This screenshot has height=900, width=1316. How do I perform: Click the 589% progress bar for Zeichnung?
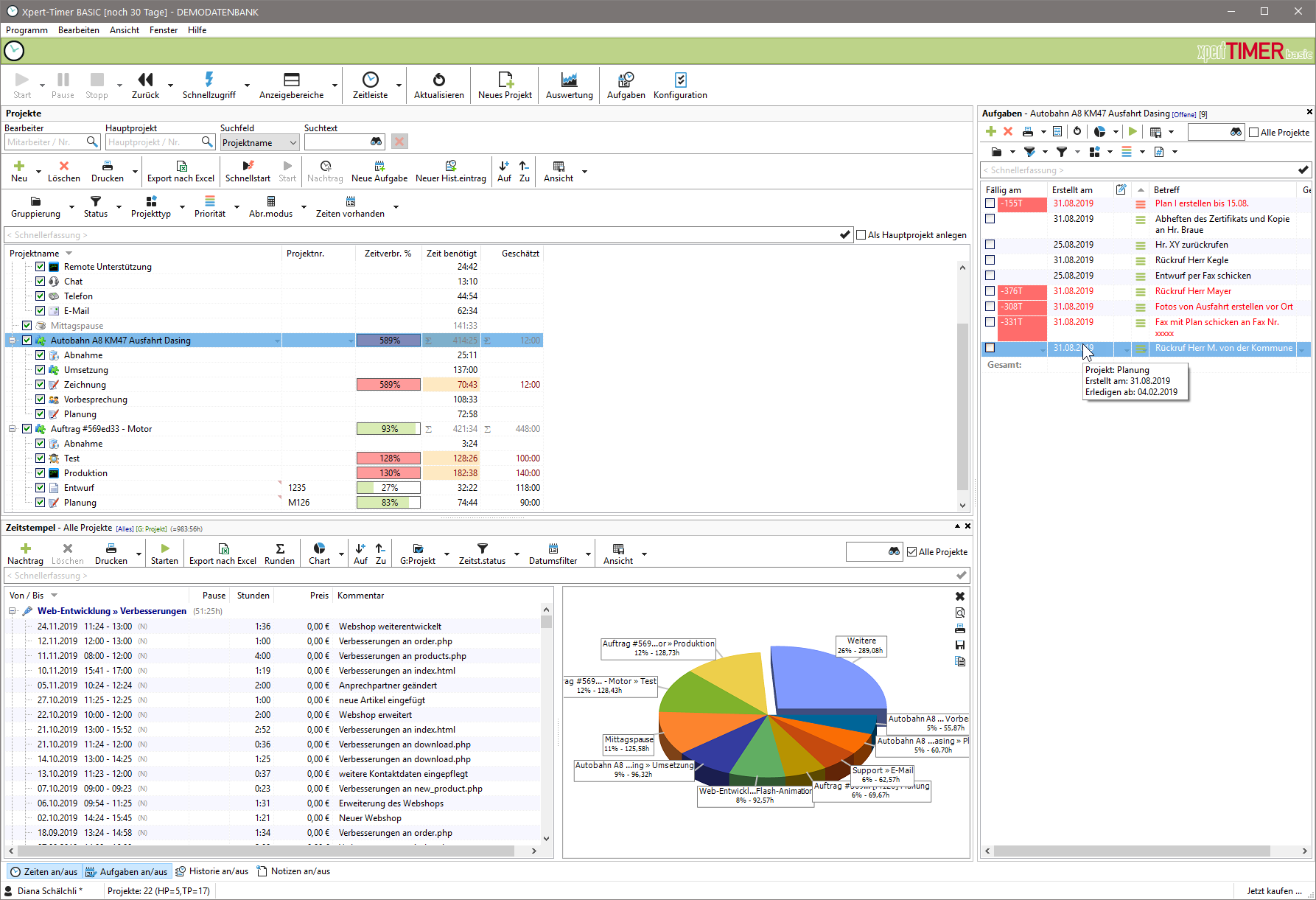(389, 385)
